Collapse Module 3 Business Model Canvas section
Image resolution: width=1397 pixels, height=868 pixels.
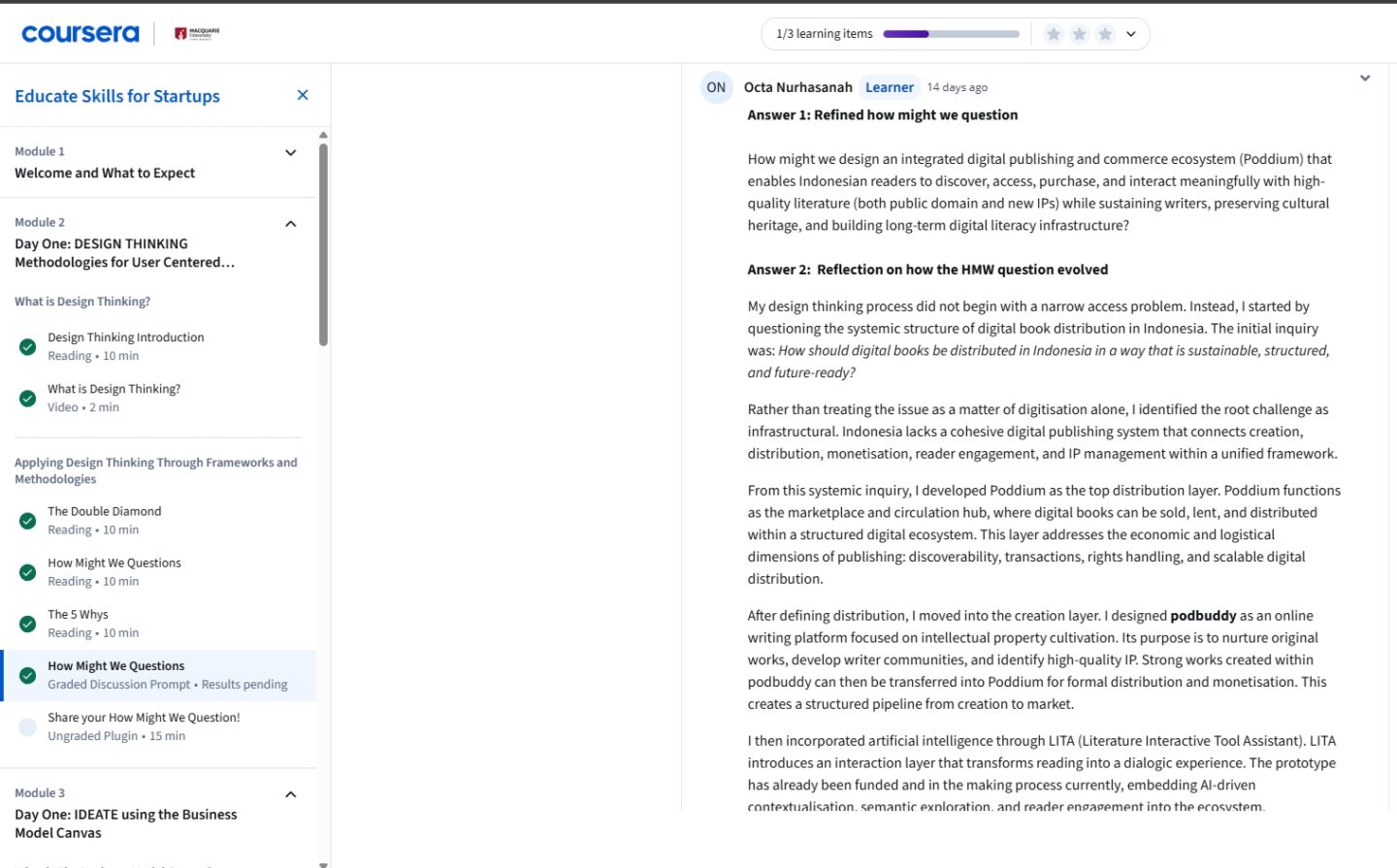click(290, 795)
